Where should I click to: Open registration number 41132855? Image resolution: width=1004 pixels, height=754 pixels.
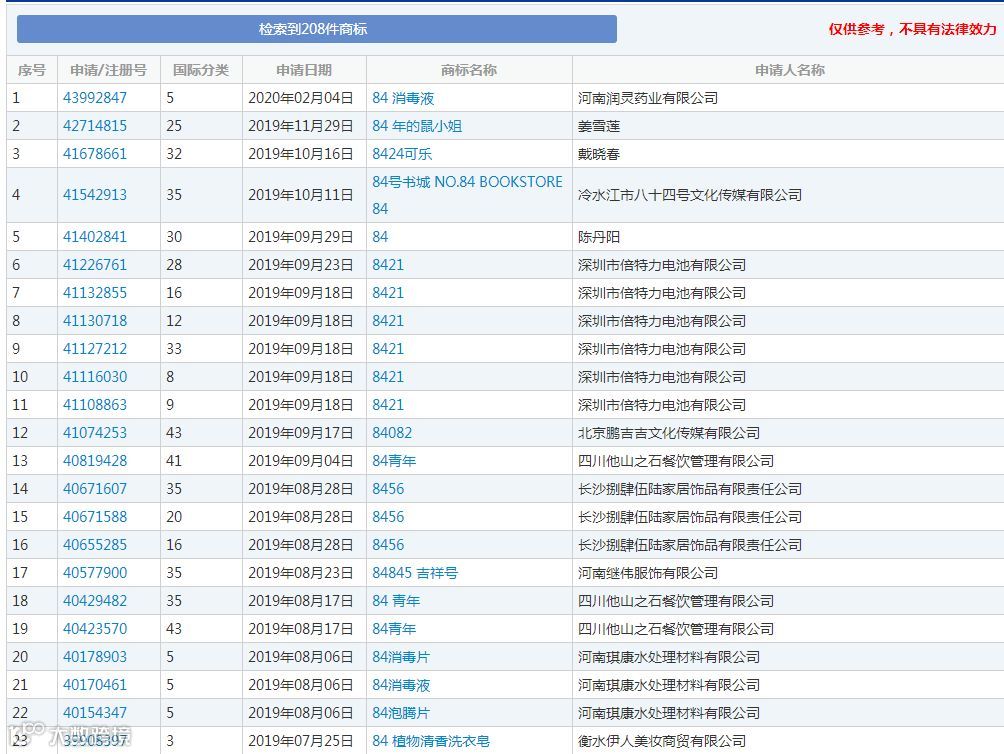point(95,293)
